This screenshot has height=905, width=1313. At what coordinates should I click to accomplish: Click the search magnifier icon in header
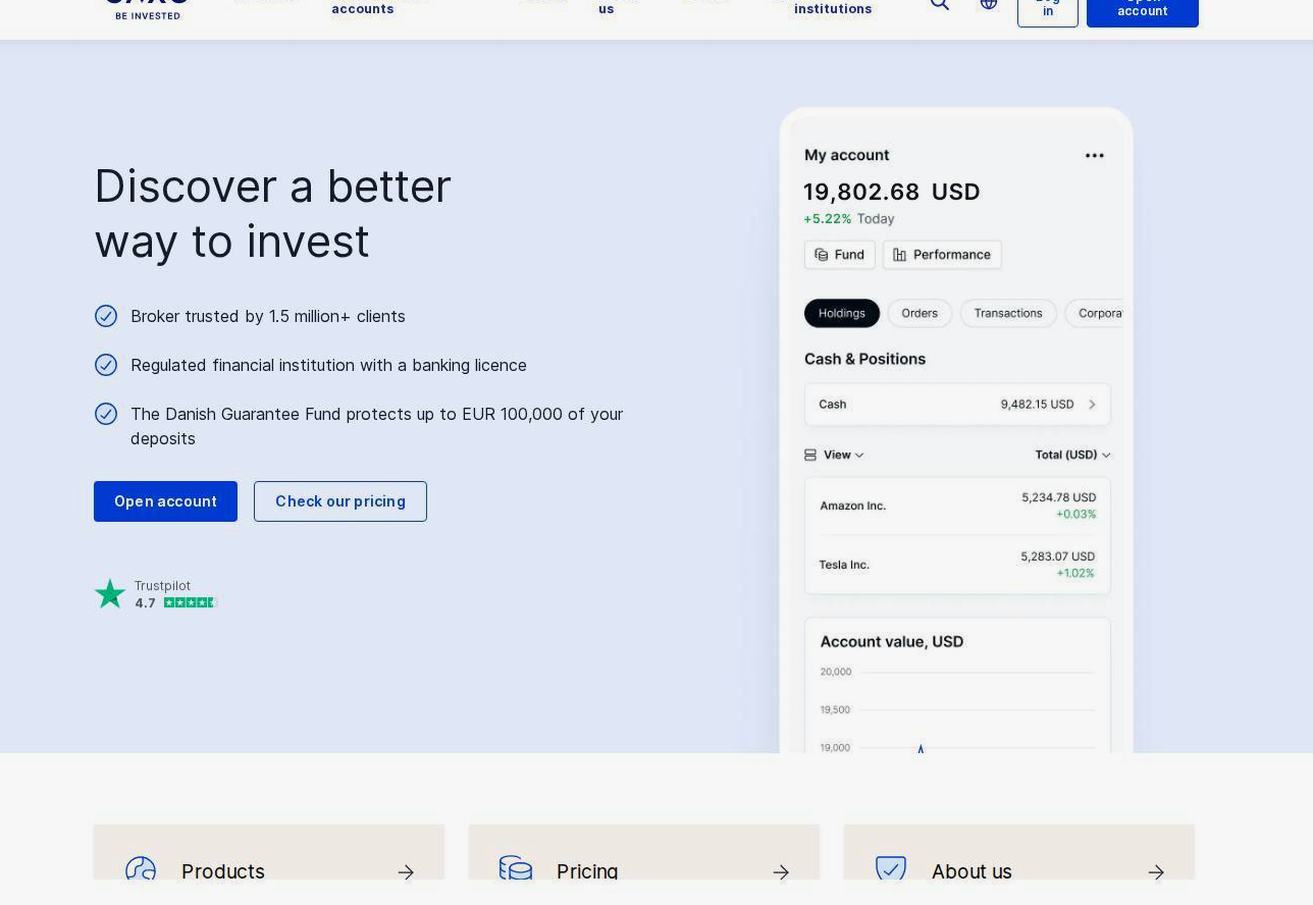(939, 3)
